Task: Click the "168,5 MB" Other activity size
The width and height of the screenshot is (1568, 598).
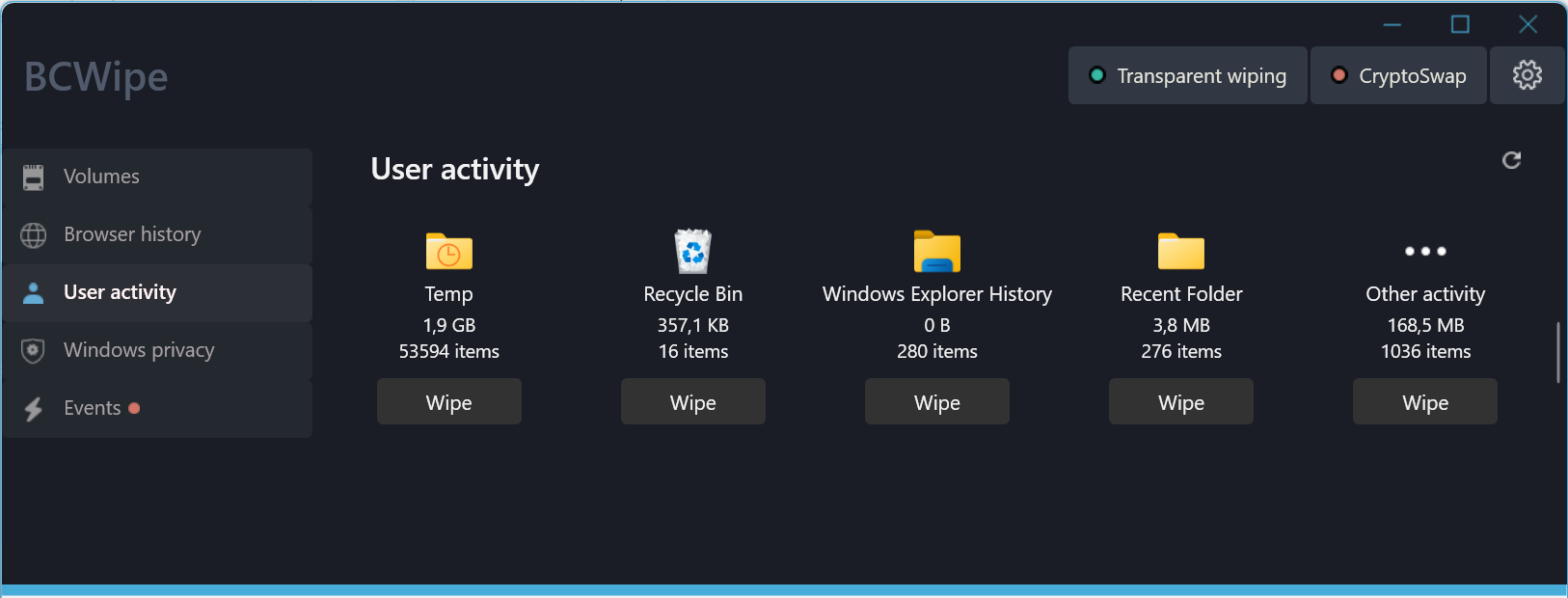Action: [1425, 325]
